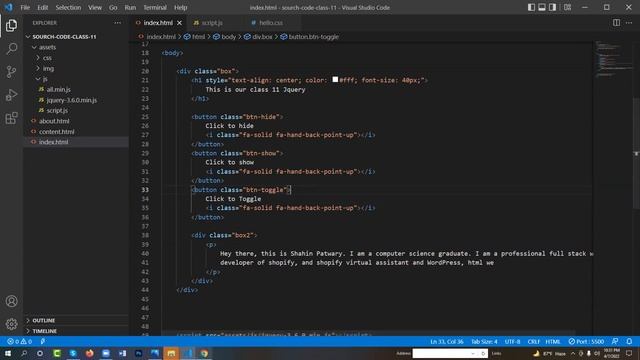Viewport: 640px width, 360px height.
Task: Open the Customize Layout icon
Action: tap(567, 7)
